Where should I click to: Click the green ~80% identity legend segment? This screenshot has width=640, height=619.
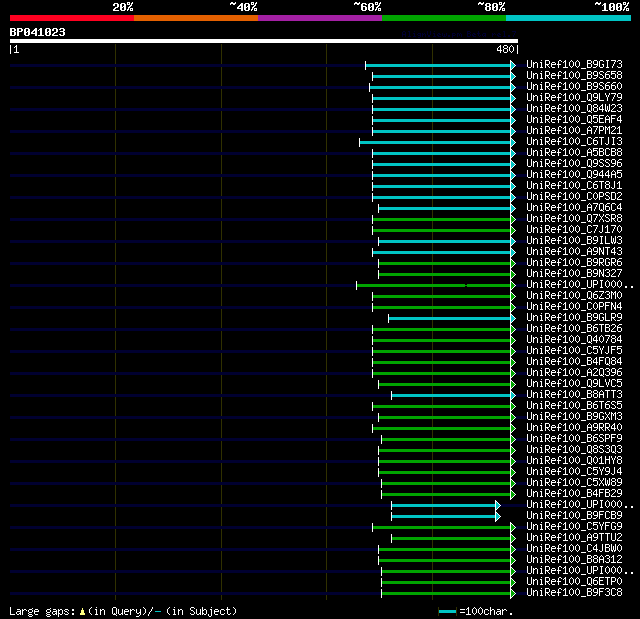tap(444, 18)
